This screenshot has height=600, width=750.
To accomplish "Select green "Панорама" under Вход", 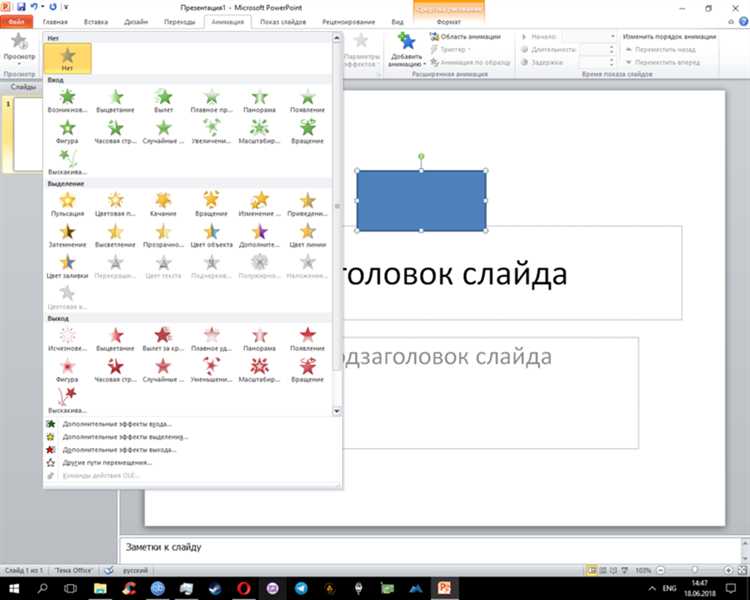I will click(259, 101).
